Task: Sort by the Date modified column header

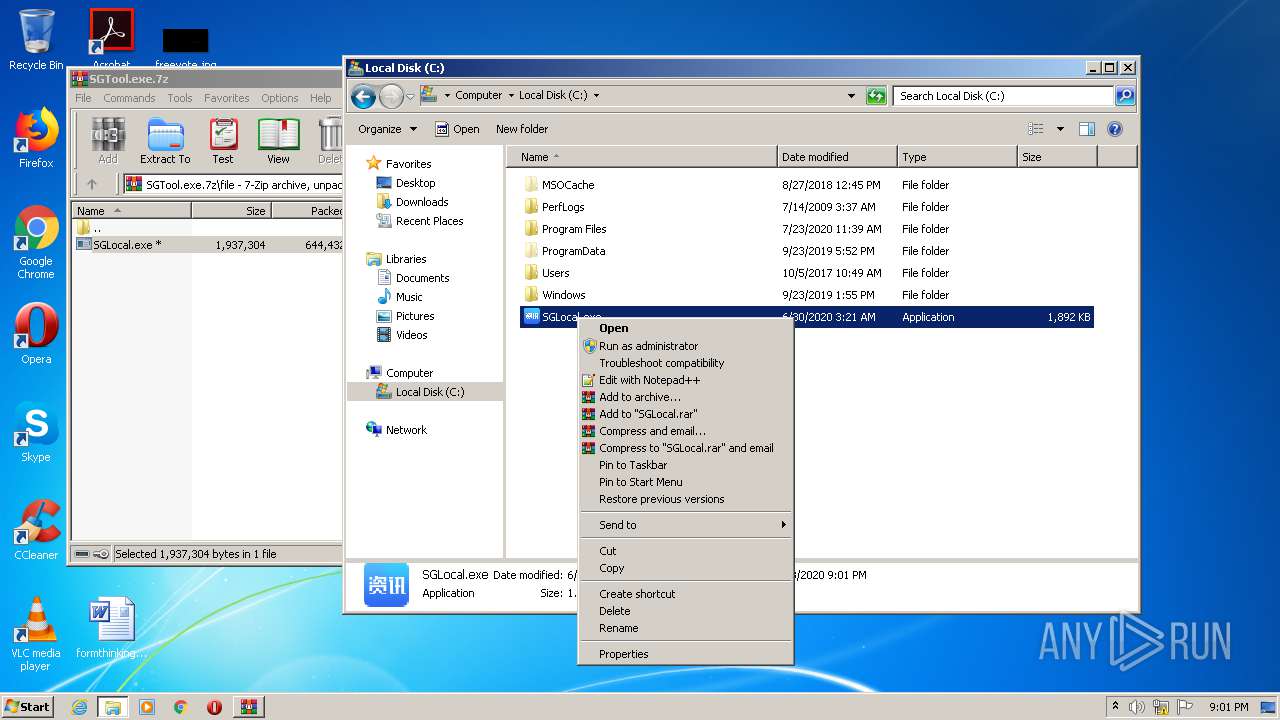Action: [x=837, y=157]
